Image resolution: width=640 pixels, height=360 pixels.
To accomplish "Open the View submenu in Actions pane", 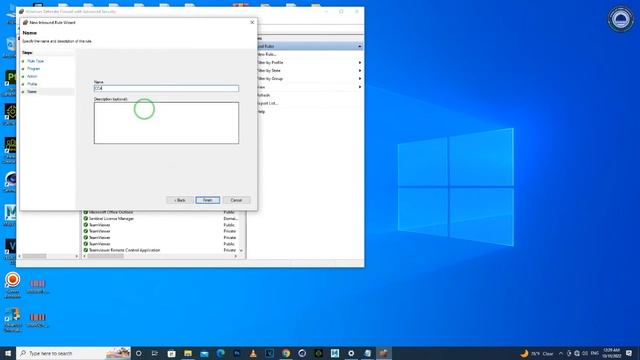I will point(309,87).
